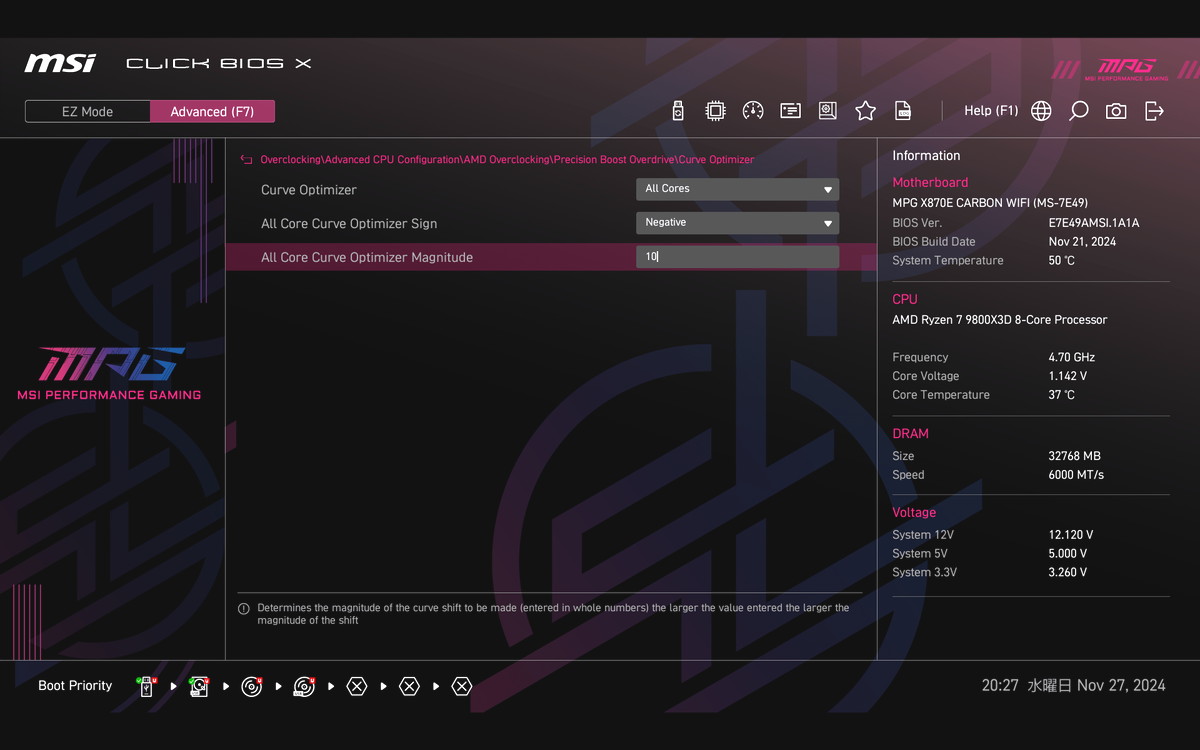Image resolution: width=1200 pixels, height=750 pixels.
Task: Click AMD Ryzen 7 9800X3D processor text
Action: [1000, 320]
